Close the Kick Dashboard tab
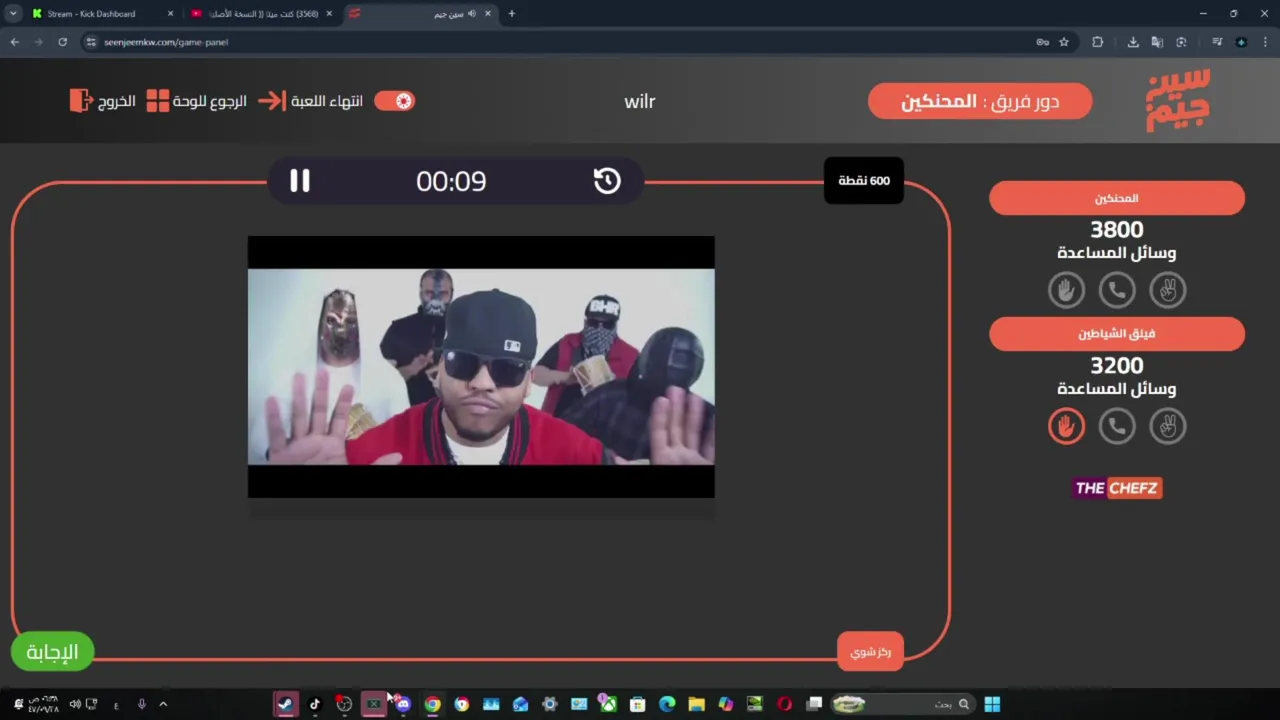Image resolution: width=1280 pixels, height=720 pixels. [x=170, y=14]
